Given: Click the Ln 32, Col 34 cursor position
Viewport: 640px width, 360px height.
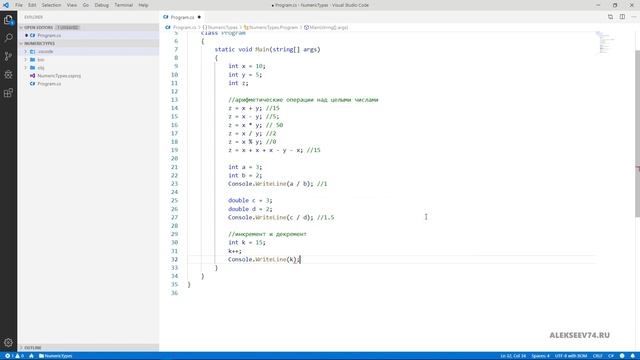Looking at the screenshot, I should pos(513,356).
